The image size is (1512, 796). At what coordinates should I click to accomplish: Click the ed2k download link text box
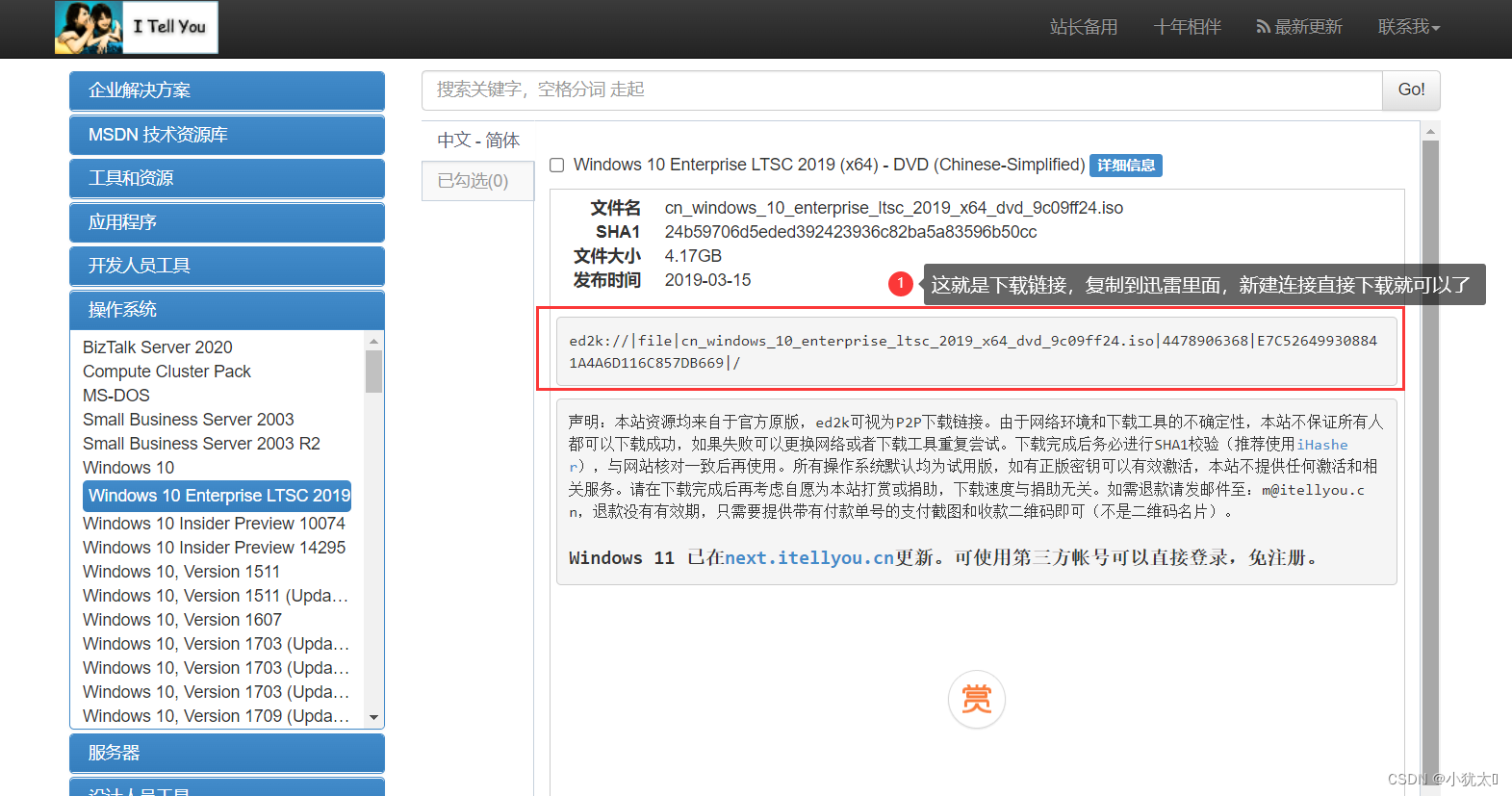tap(976, 351)
